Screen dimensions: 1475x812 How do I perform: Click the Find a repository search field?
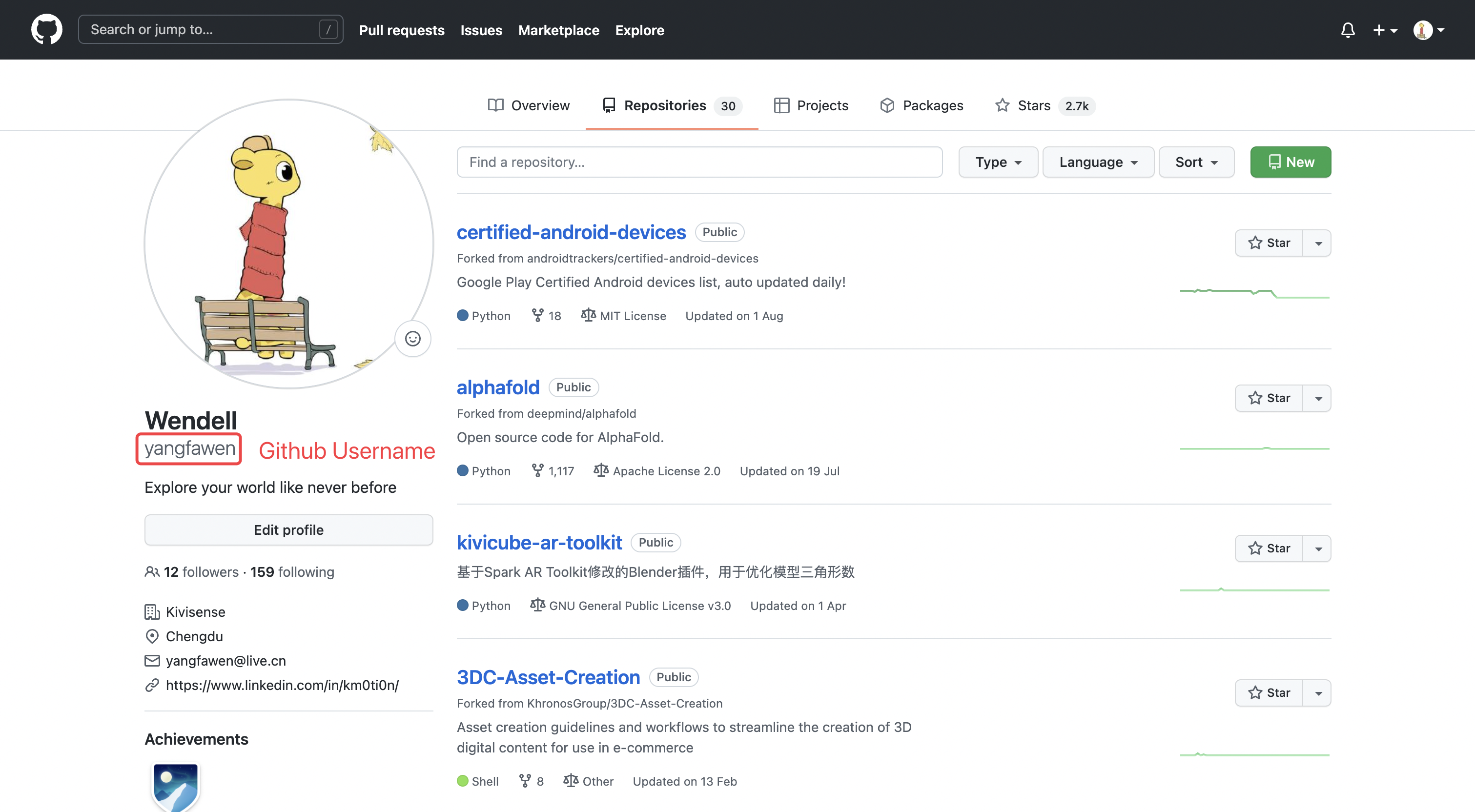[x=699, y=162]
